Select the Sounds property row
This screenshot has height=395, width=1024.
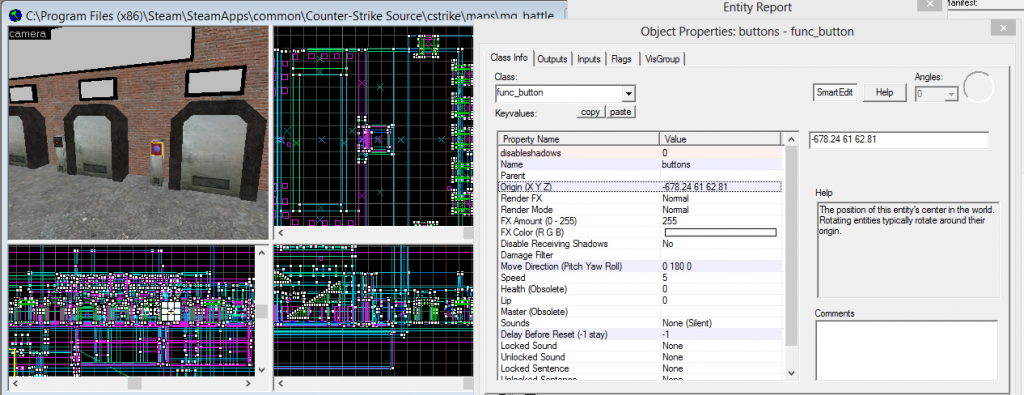pyautogui.click(x=639, y=323)
